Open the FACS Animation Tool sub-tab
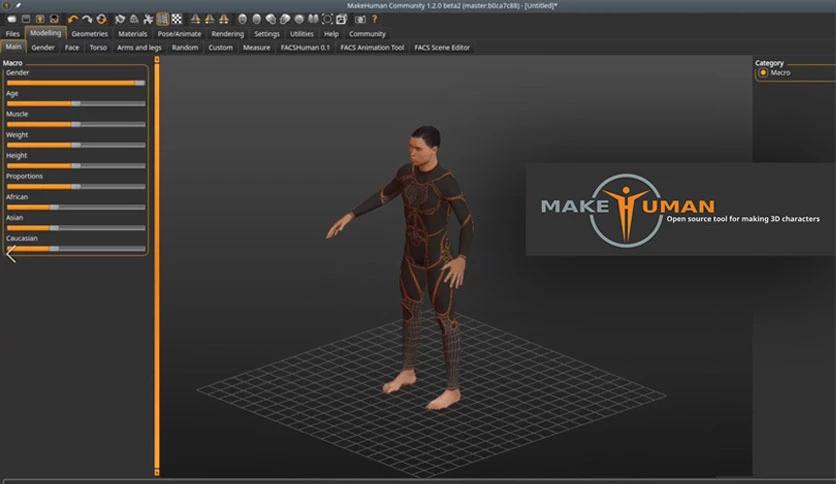Screen dimensions: 836x484 372,47
